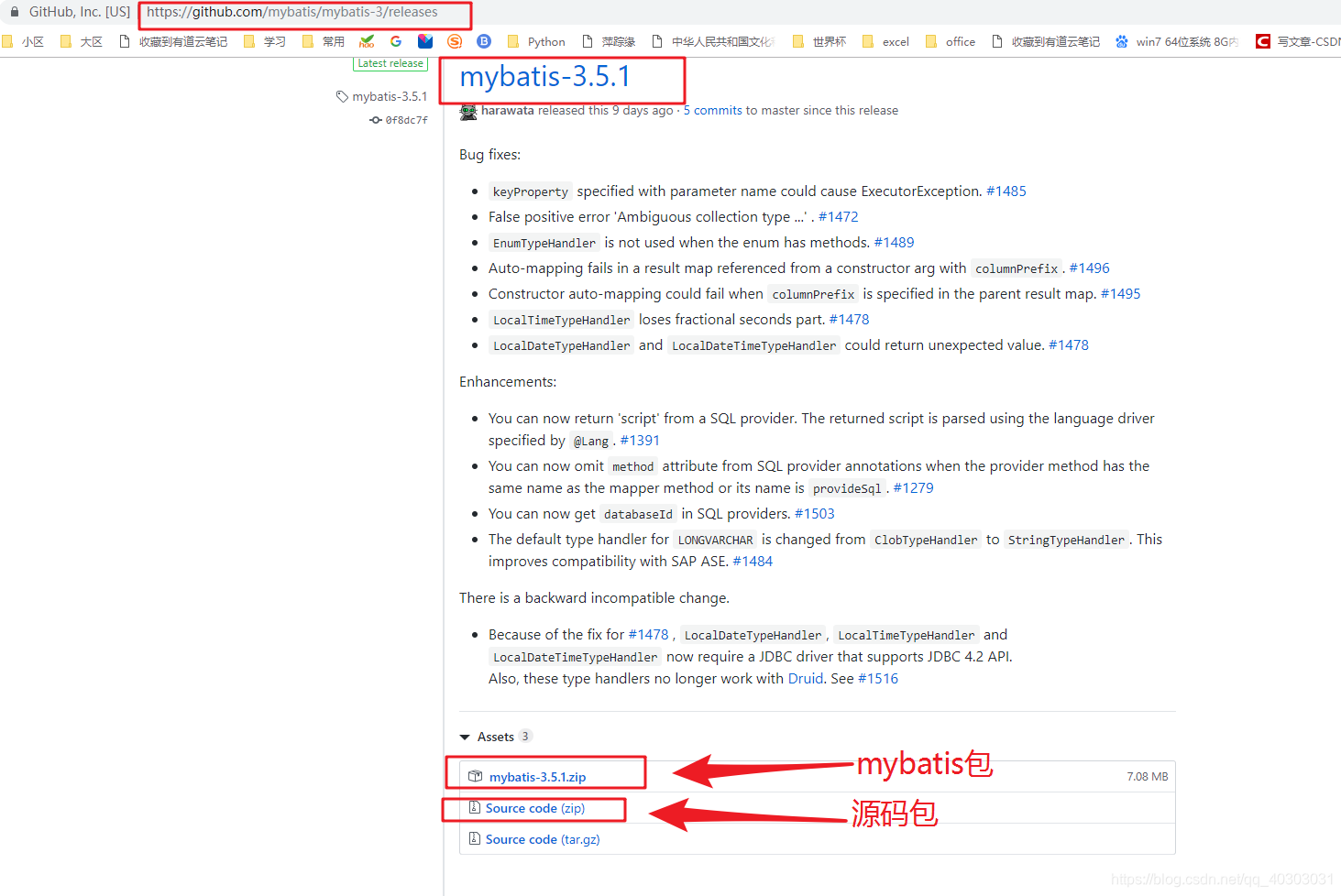Open the 中华人民共和国文化 bookmark

(713, 41)
